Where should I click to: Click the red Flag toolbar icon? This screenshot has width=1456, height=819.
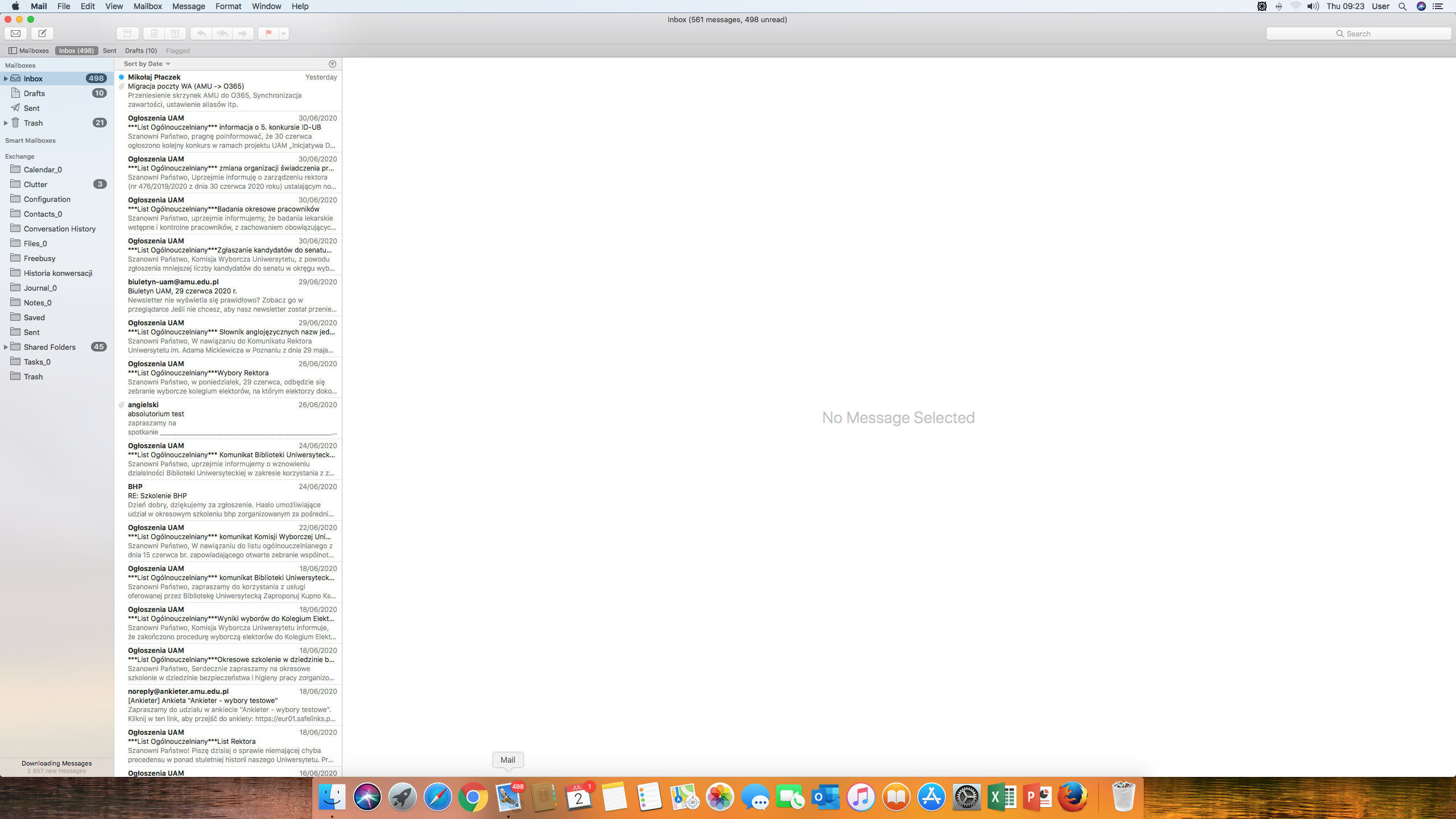[268, 34]
